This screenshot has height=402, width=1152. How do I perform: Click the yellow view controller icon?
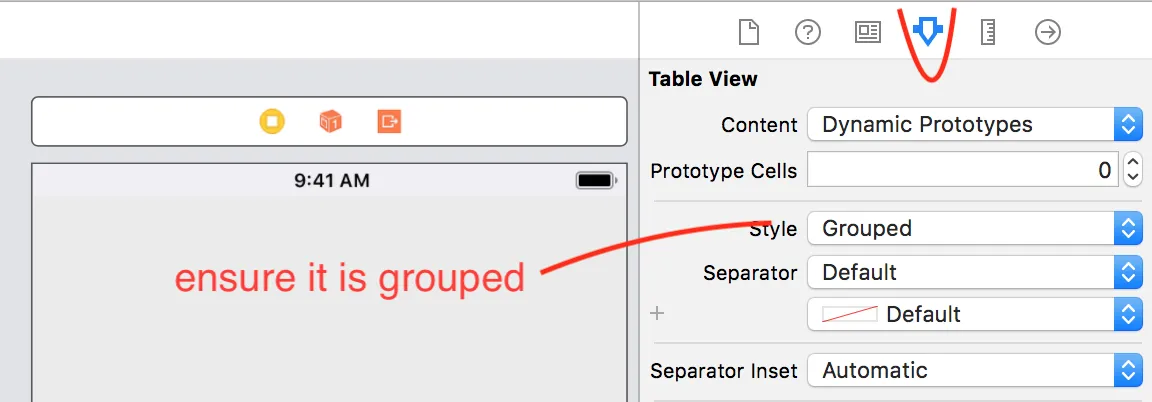coord(272,122)
